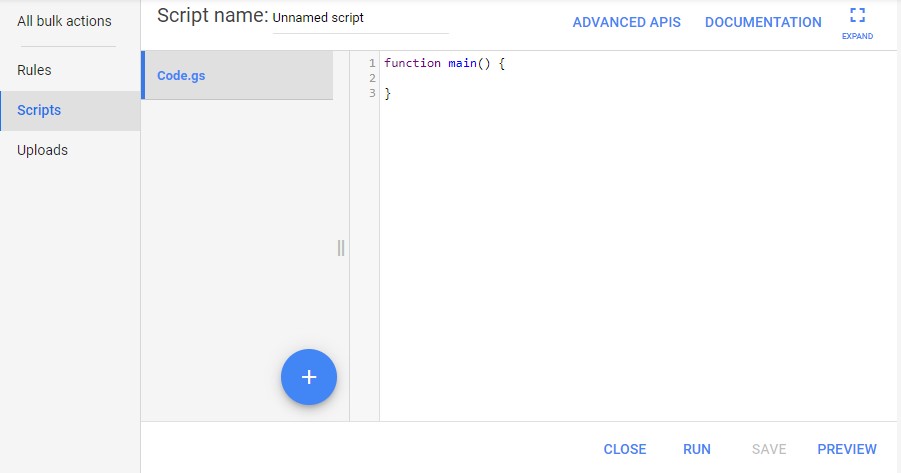Click line number 1 in gutter
Viewport: 901px width, 473px height.
click(372, 63)
